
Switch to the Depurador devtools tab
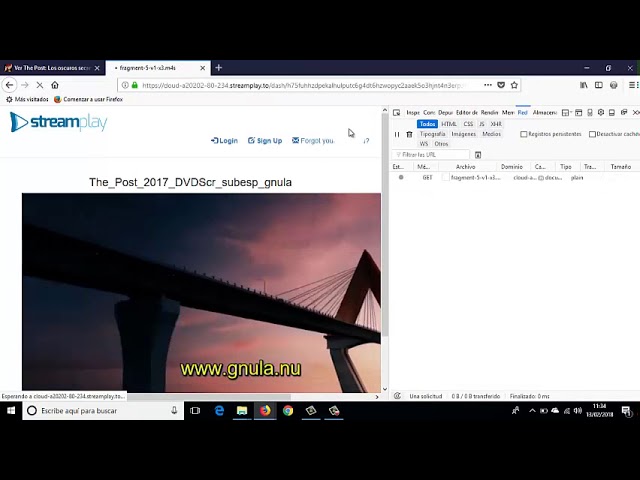[x=445, y=113]
